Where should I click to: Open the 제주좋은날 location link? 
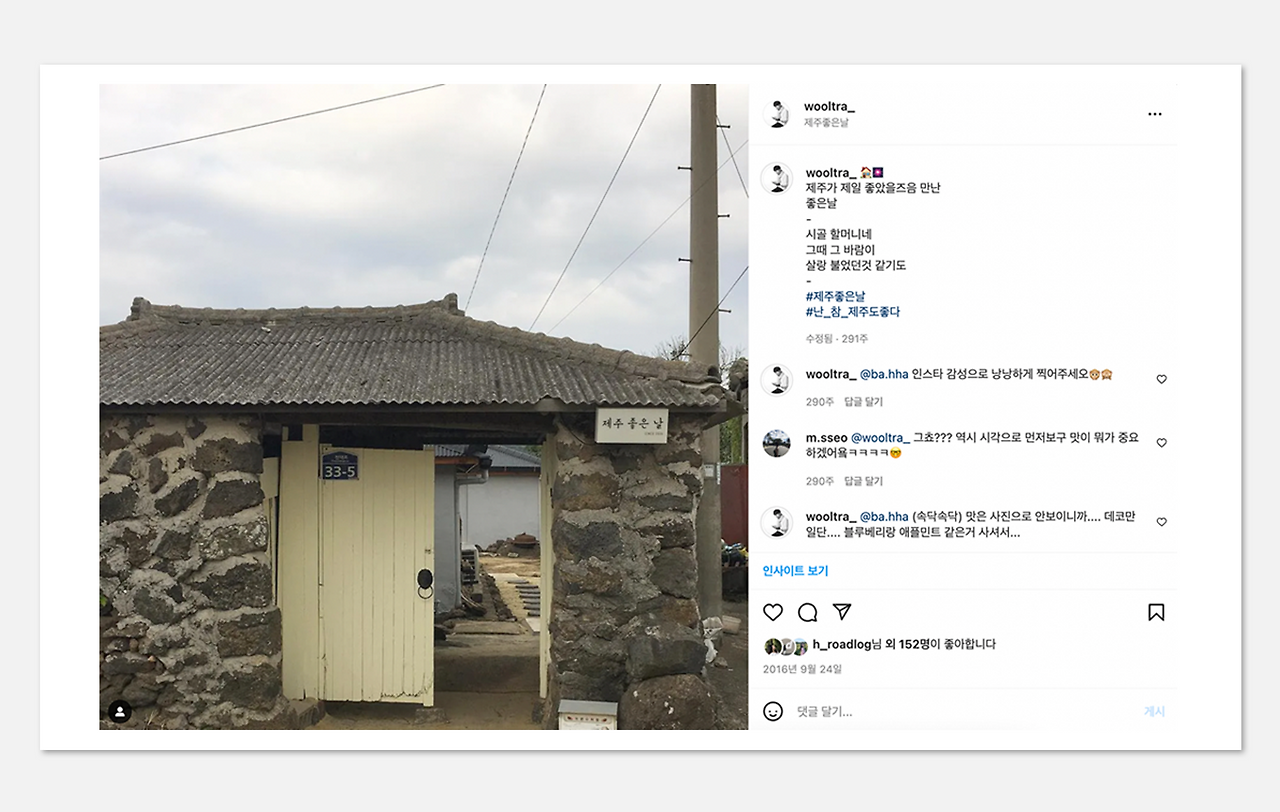(x=826, y=123)
